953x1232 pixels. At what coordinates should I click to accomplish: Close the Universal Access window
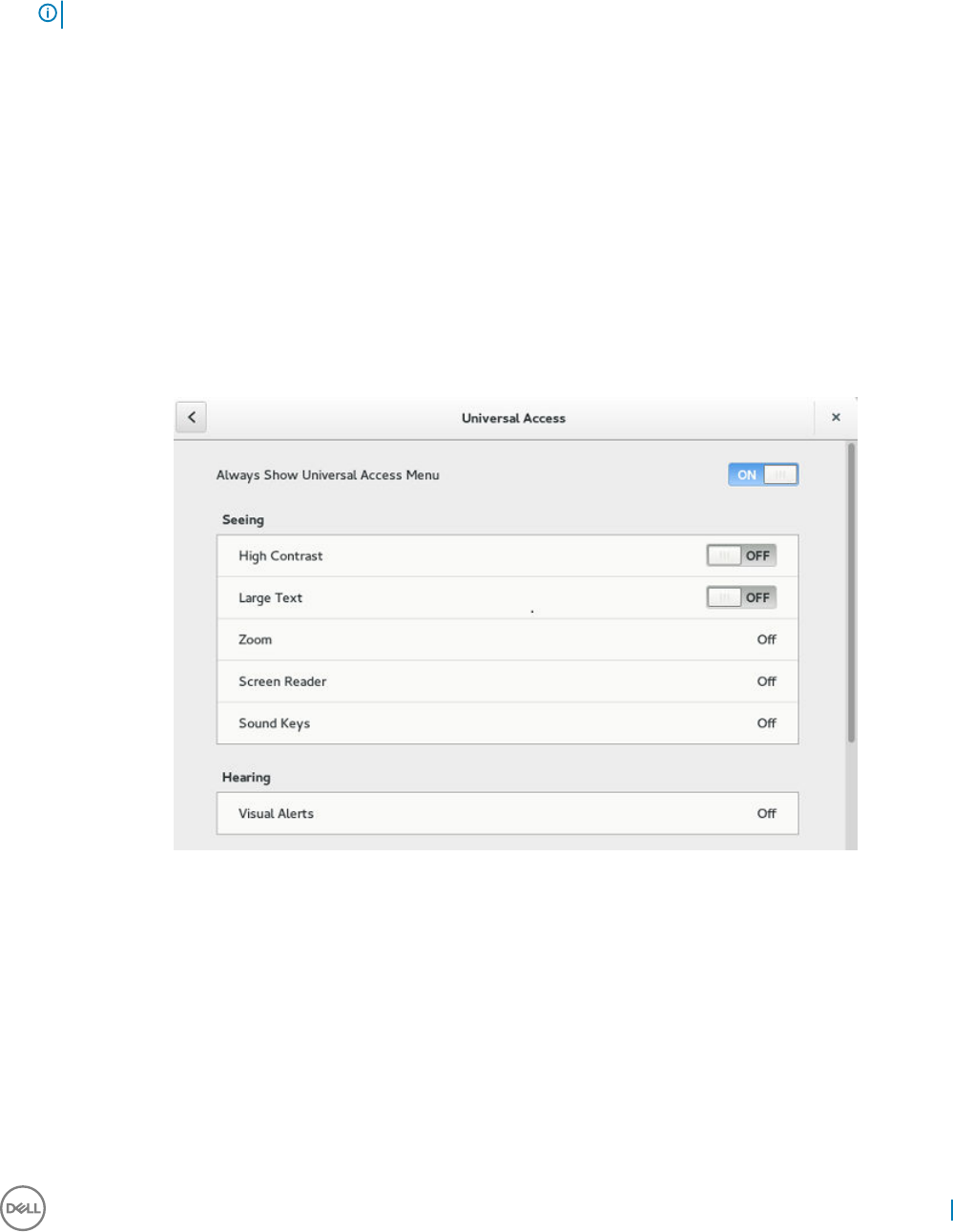pyautogui.click(x=836, y=417)
